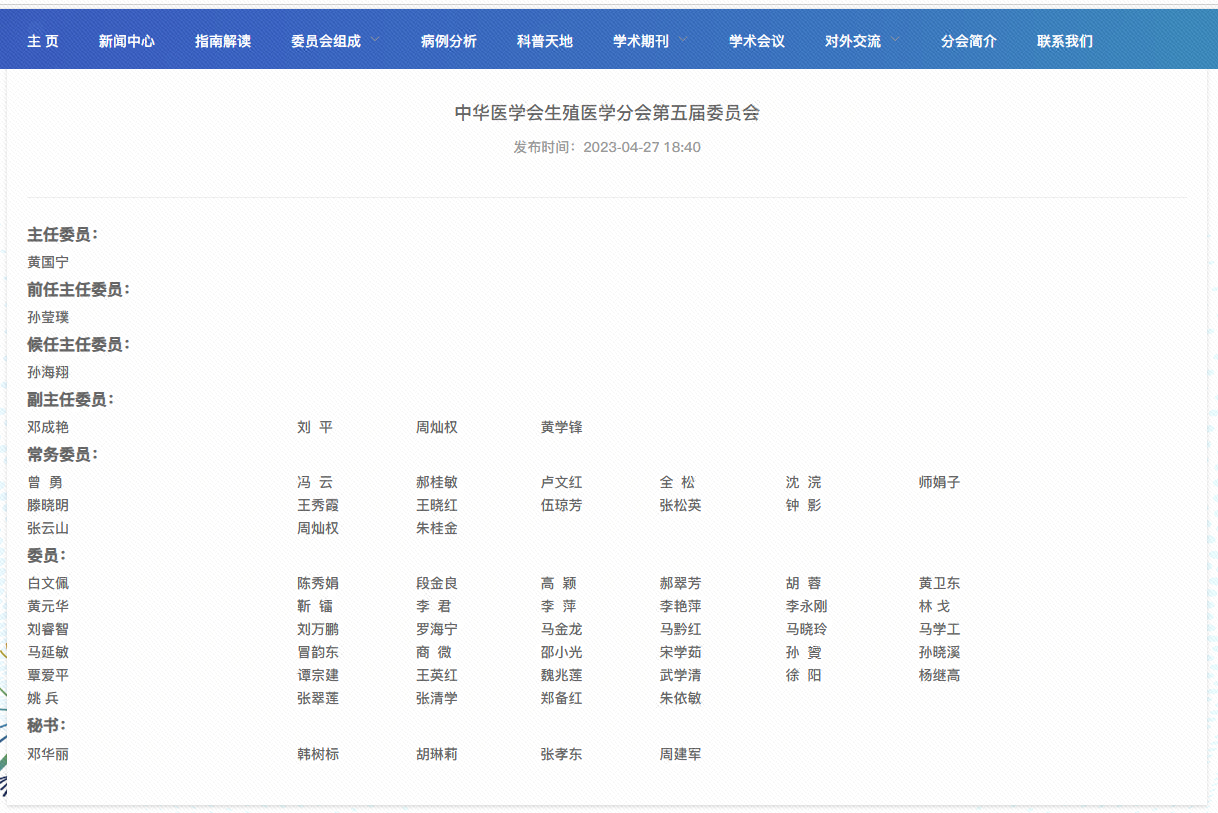Go to 联系我们 contact page
This screenshot has height=813, width=1218.
click(1064, 41)
